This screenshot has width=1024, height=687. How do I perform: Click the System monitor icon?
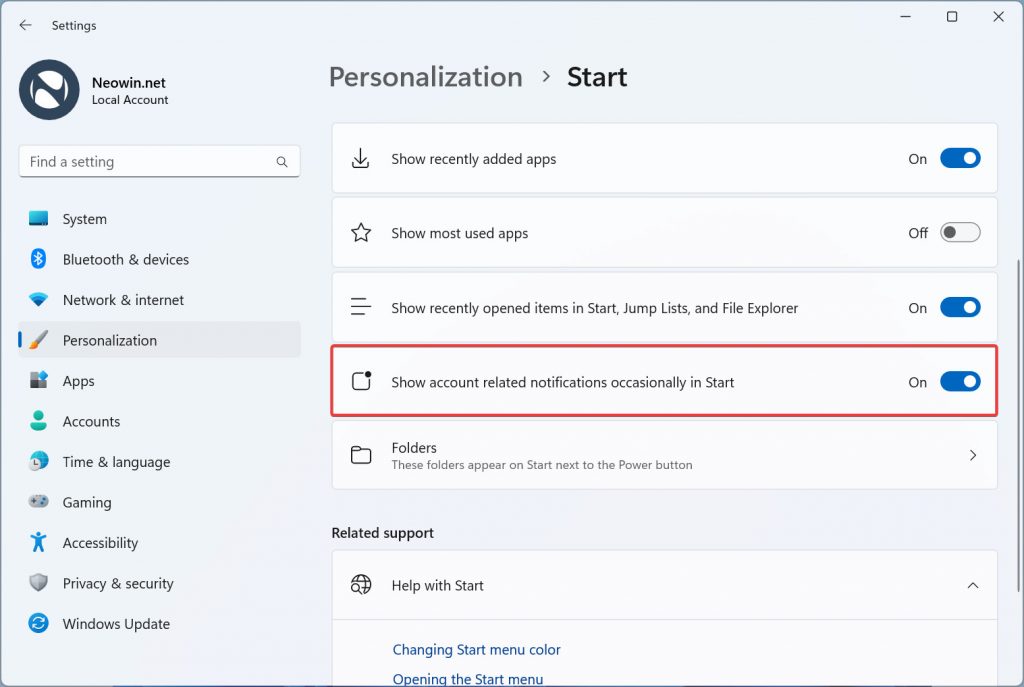[39, 219]
